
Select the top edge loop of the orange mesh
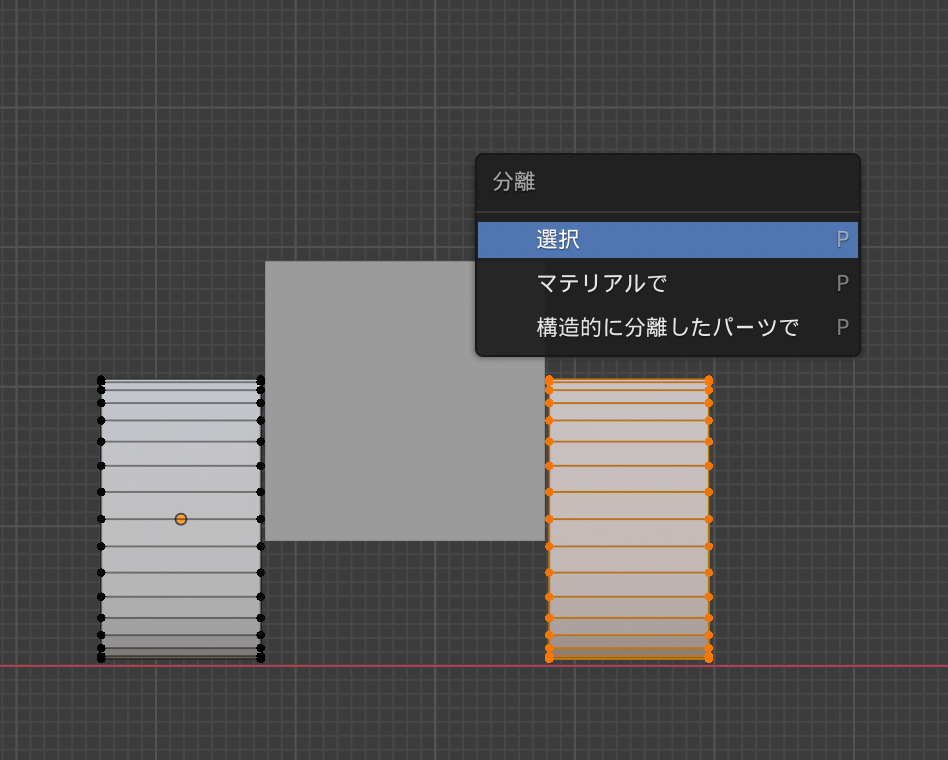[630, 379]
